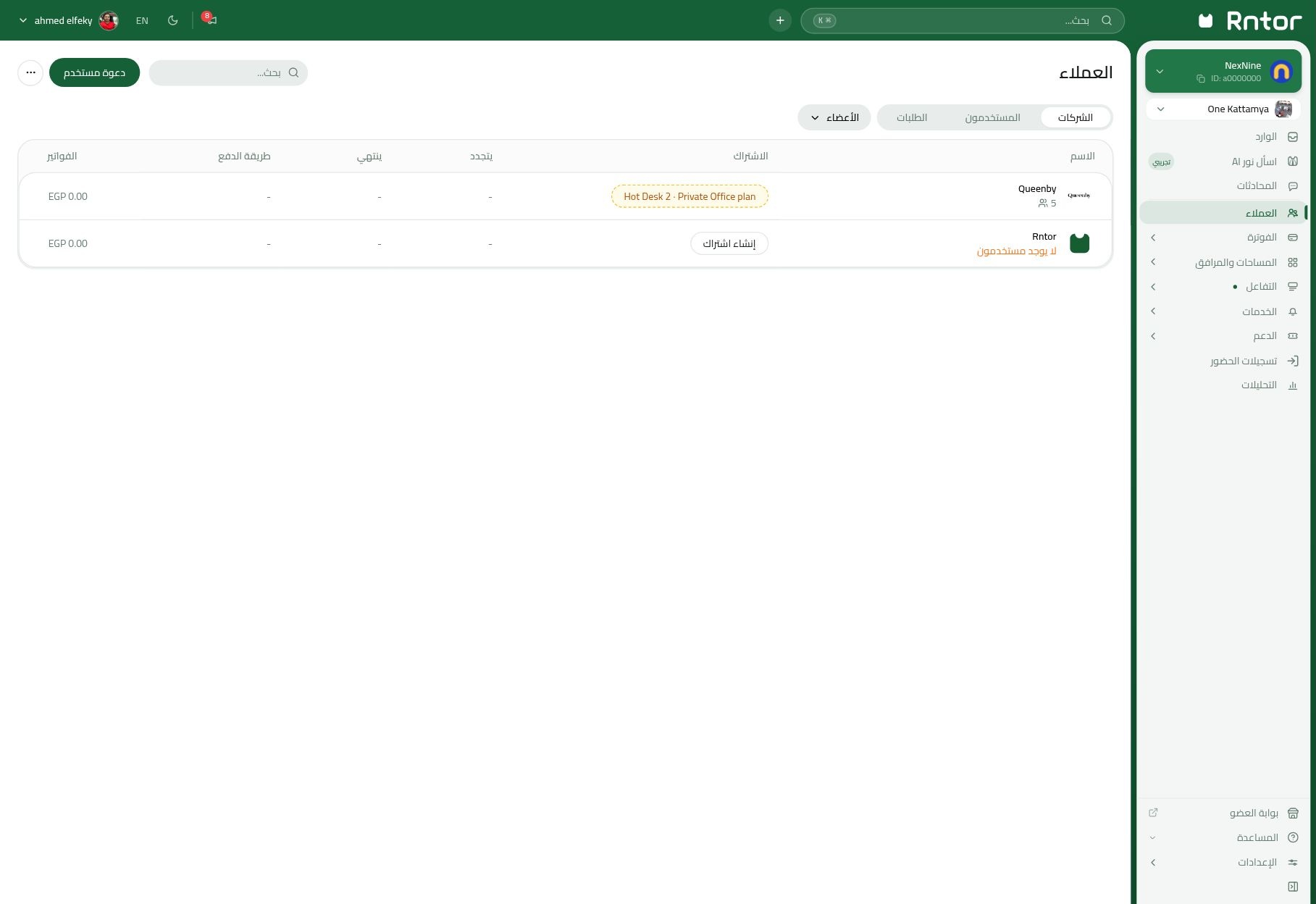Switch to the Requests (الطلبات) tab
Image resolution: width=1316 pixels, height=904 pixels.
click(912, 117)
